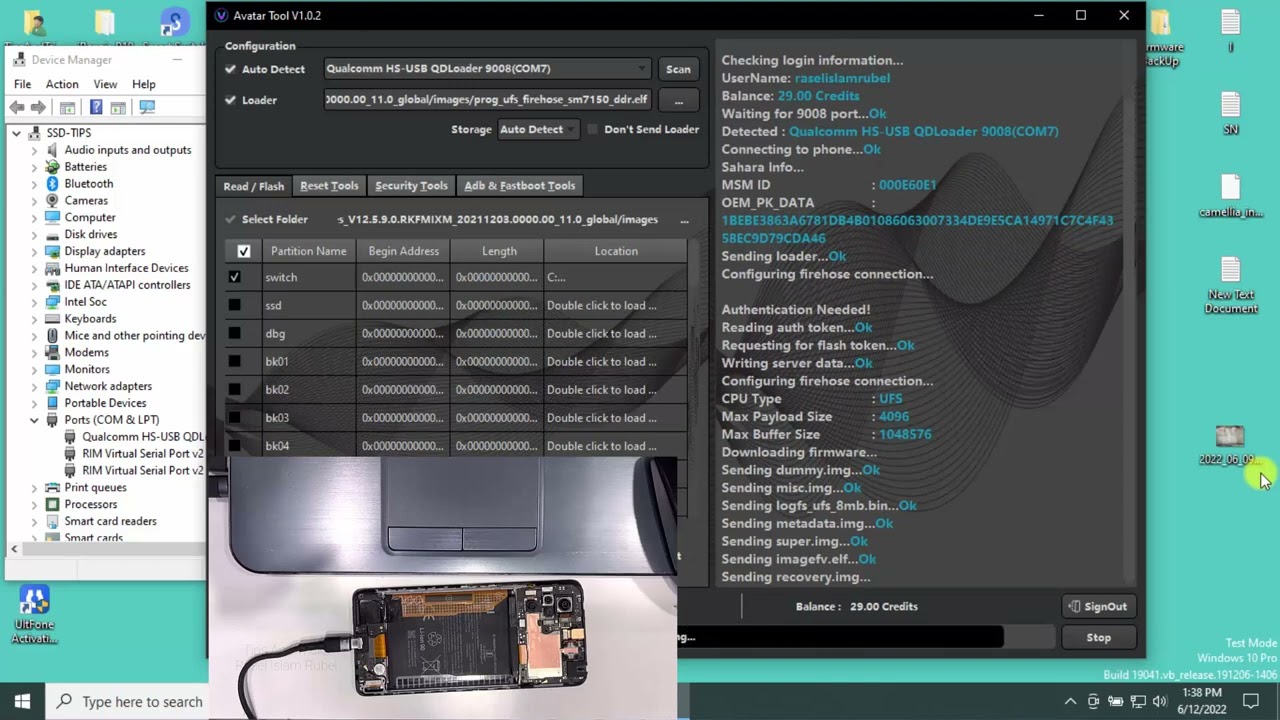
Task: Collapse Ports (COM & LPT) node
Action: pos(34,420)
